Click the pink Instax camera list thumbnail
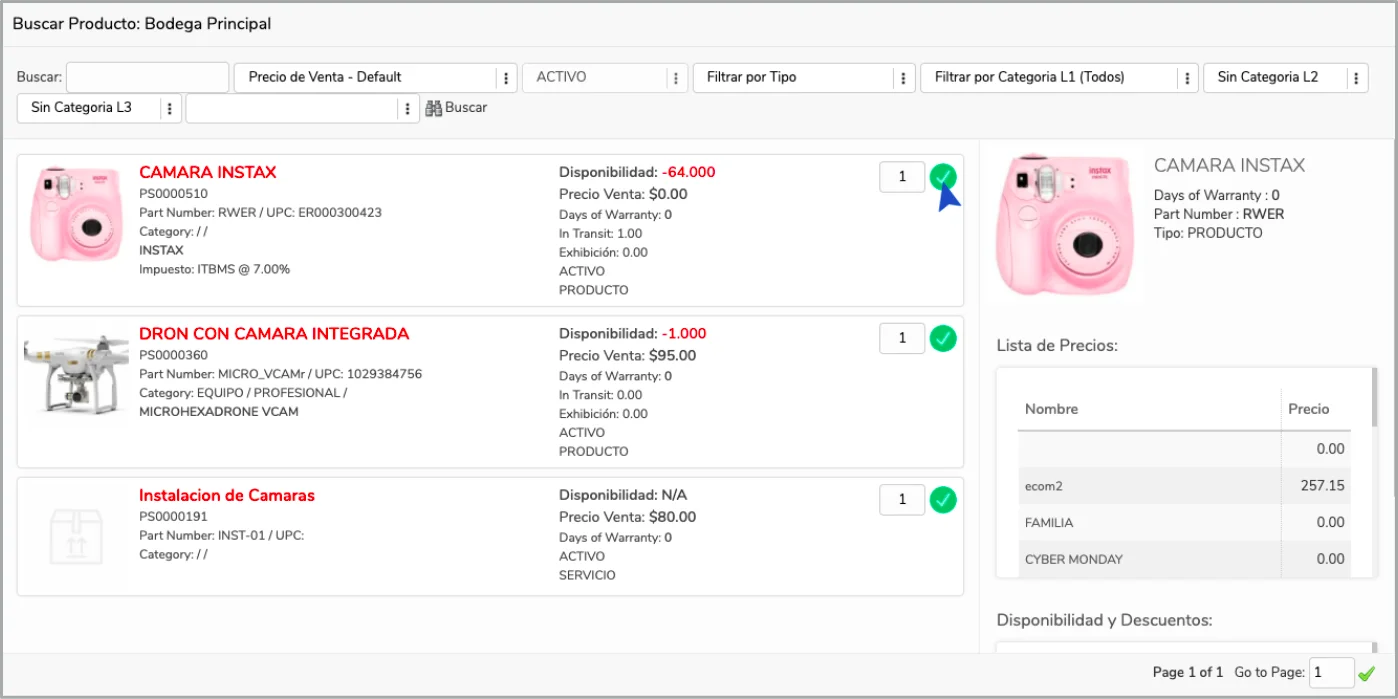Viewport: 1398px width, 699px height. (78, 213)
